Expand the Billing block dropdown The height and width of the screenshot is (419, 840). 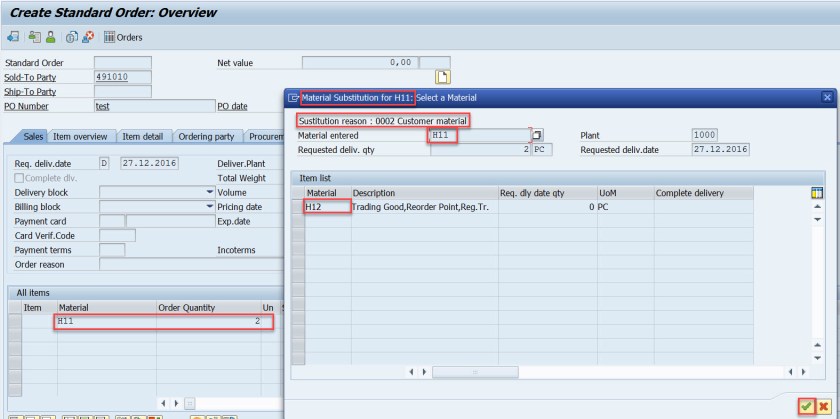coord(209,207)
